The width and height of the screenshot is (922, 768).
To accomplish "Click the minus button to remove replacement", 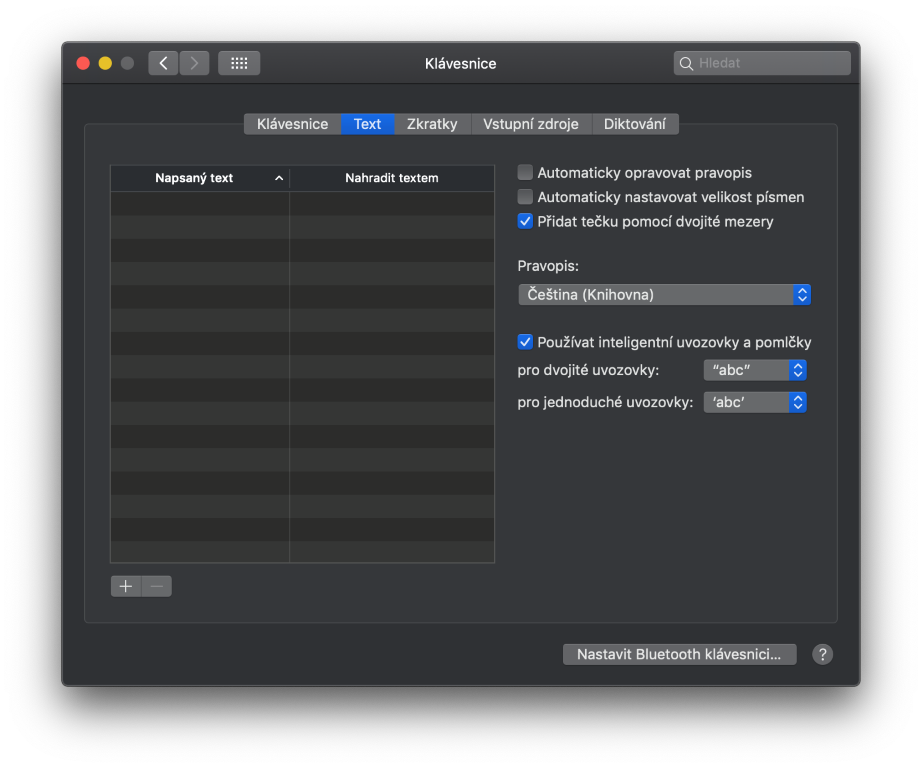I will 157,586.
